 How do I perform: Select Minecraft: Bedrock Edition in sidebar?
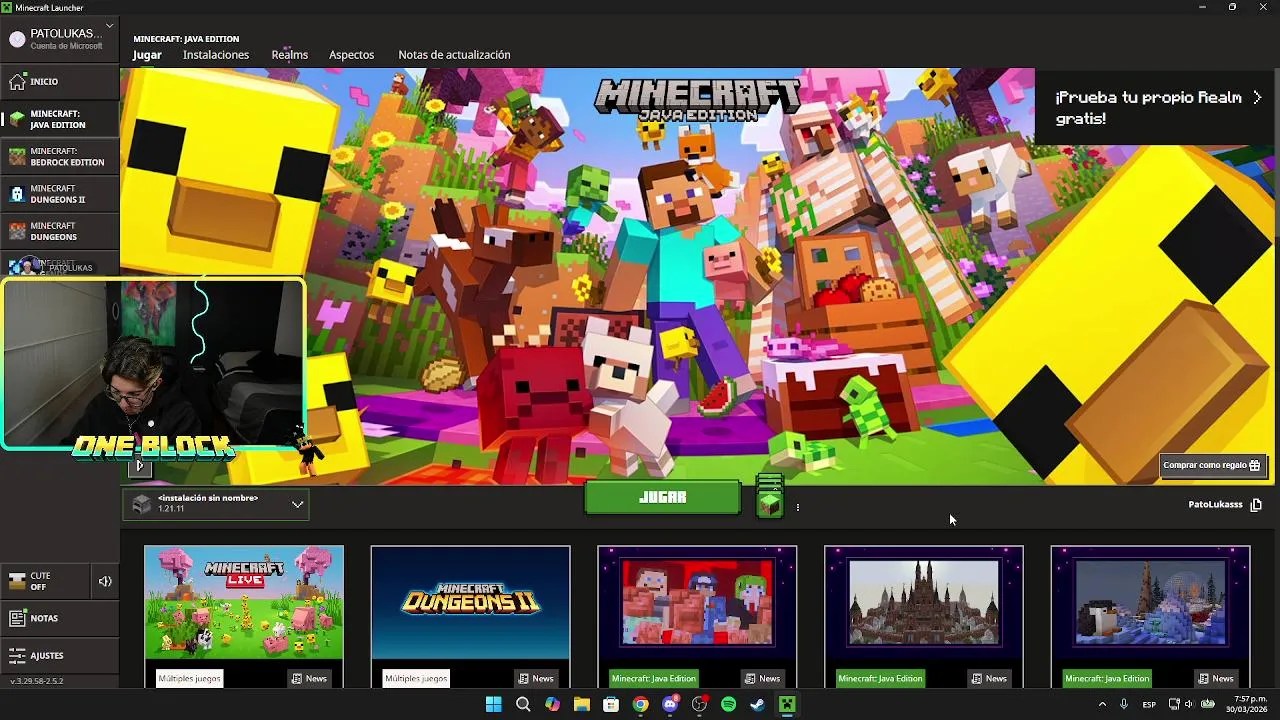[x=60, y=156]
